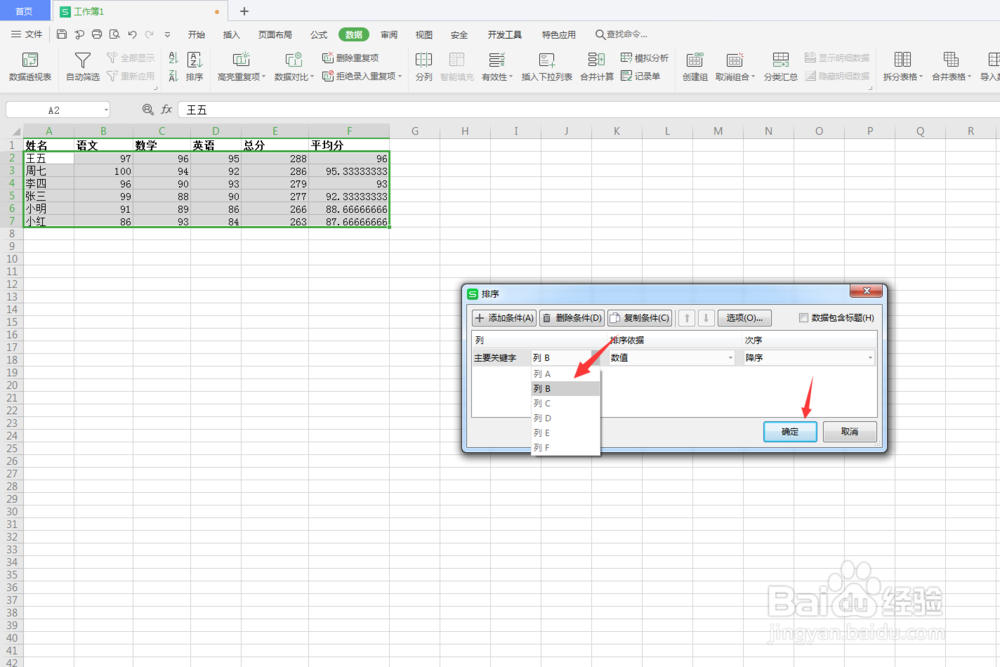Choose 列 E from the dropdown list
This screenshot has width=1000, height=667.
pos(566,432)
